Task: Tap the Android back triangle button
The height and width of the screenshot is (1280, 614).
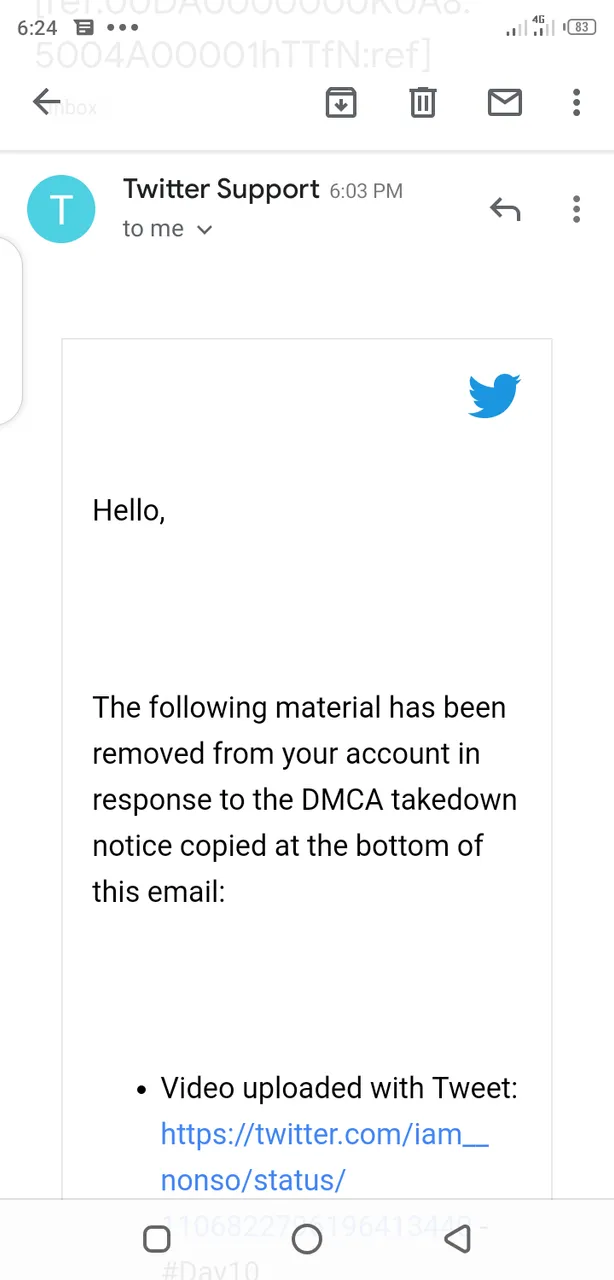Action: [457, 1240]
